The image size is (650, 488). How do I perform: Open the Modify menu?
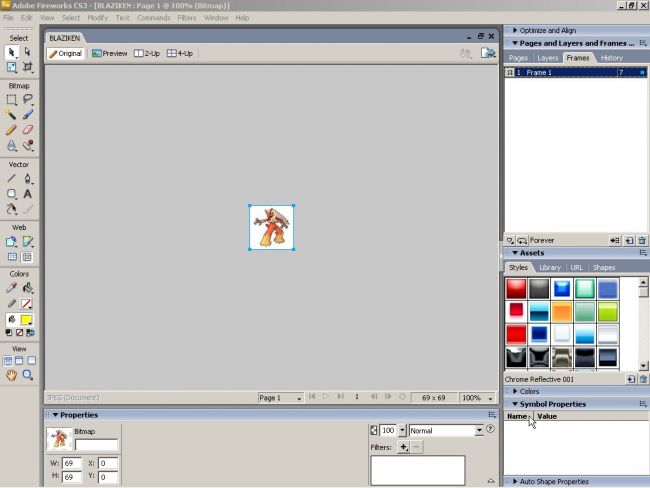(x=97, y=18)
